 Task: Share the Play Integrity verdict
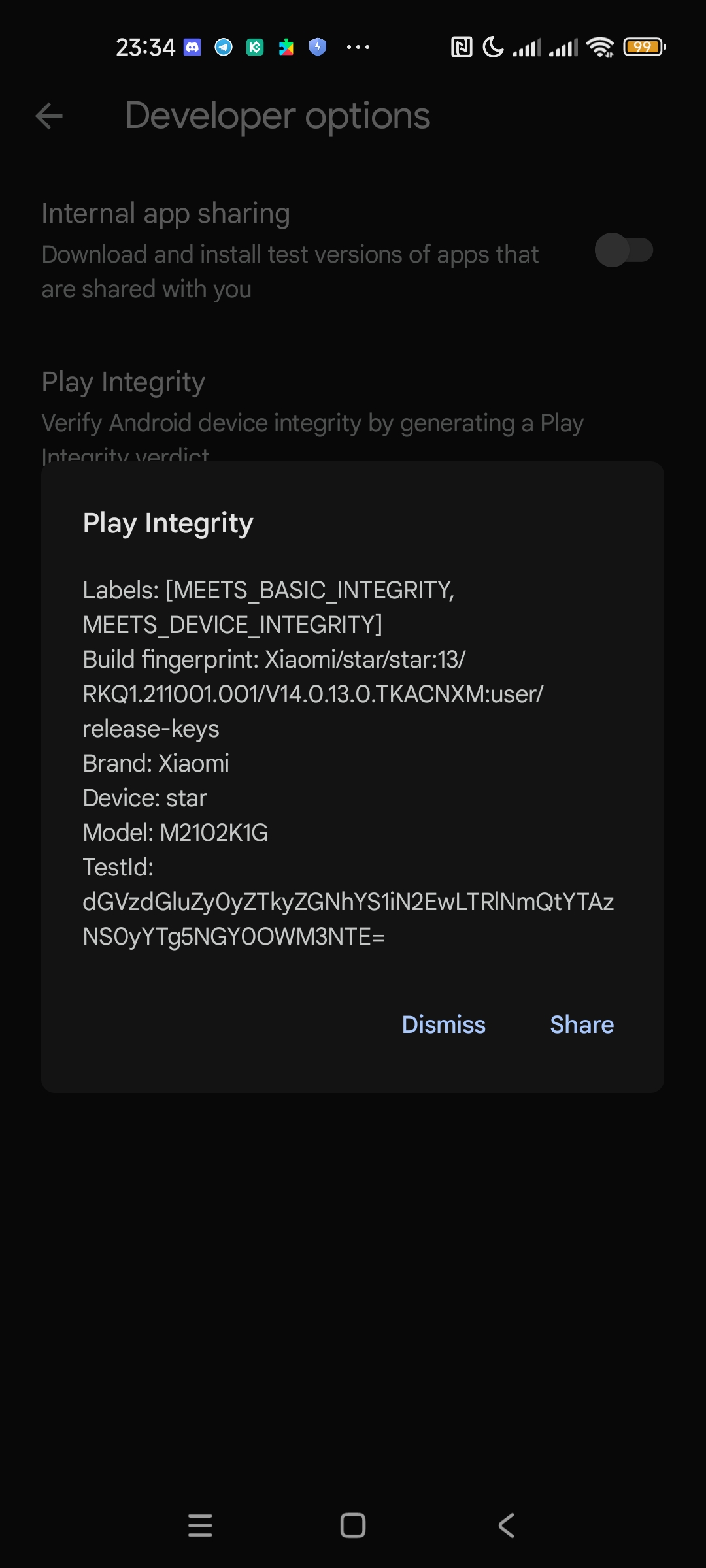point(582,1024)
